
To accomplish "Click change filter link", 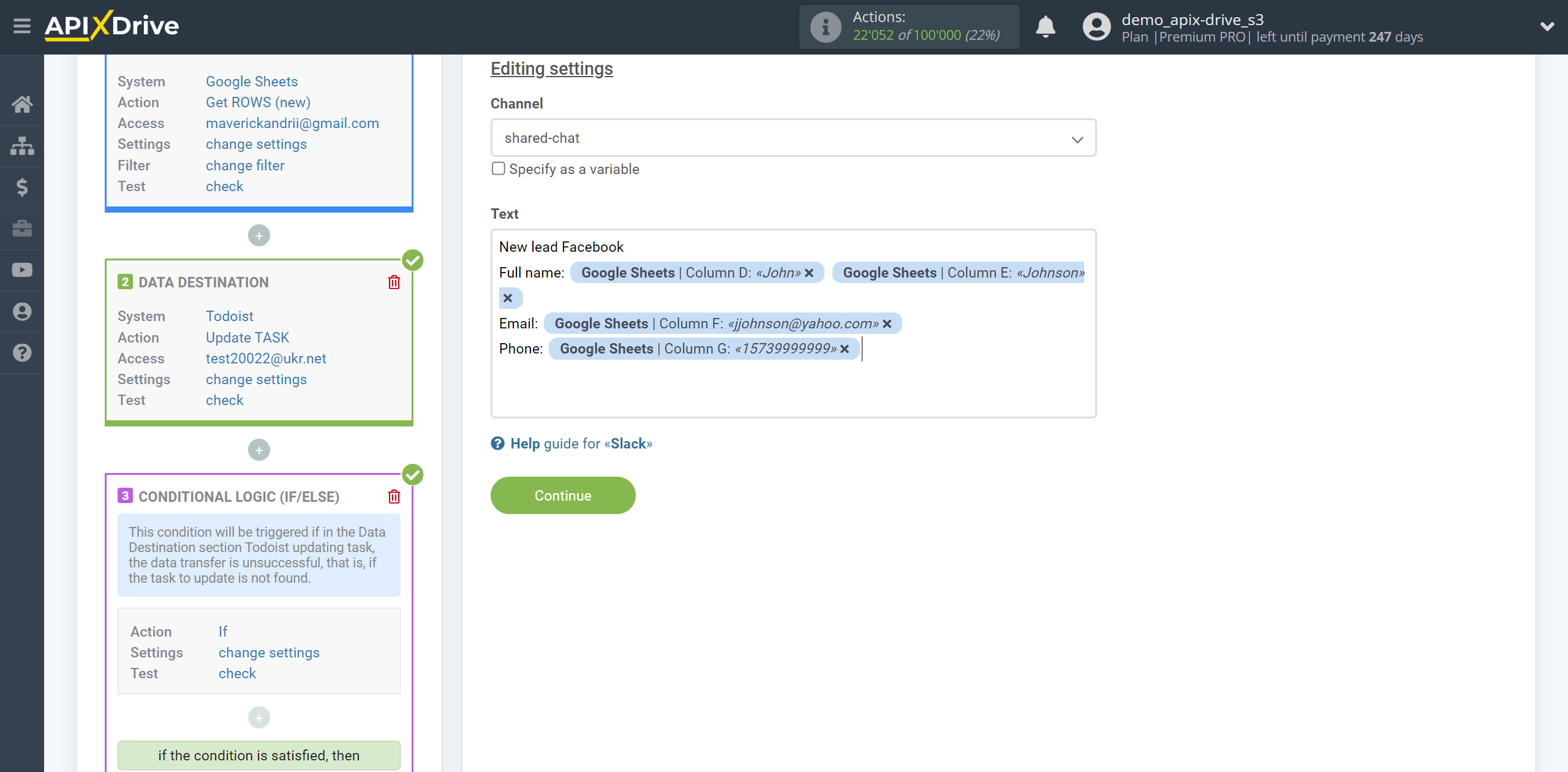I will [x=245, y=165].
